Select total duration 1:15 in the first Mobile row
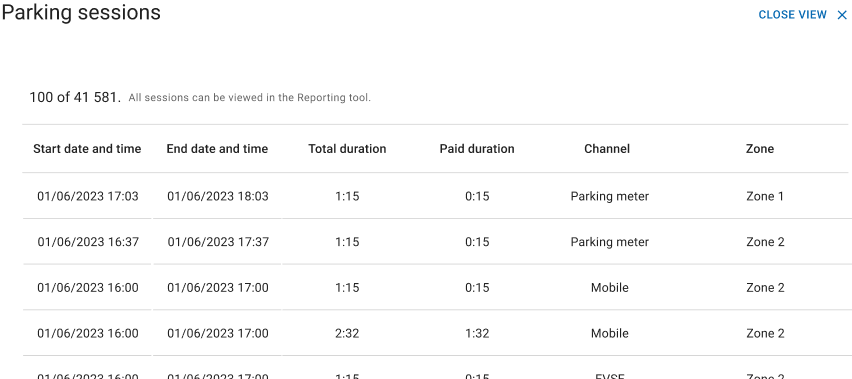852x379 pixels. (347, 287)
